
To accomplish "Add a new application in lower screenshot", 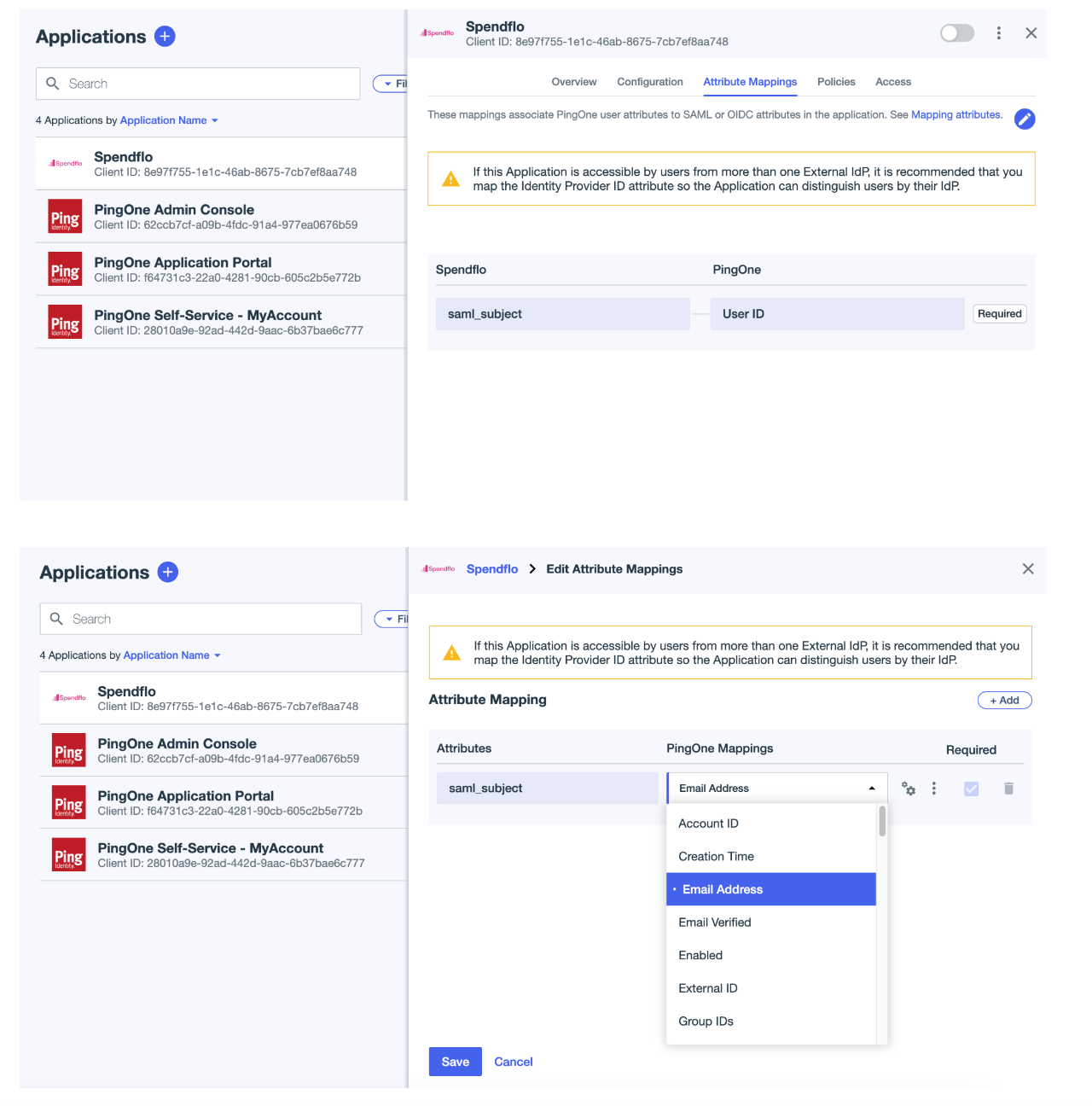I will click(168, 572).
